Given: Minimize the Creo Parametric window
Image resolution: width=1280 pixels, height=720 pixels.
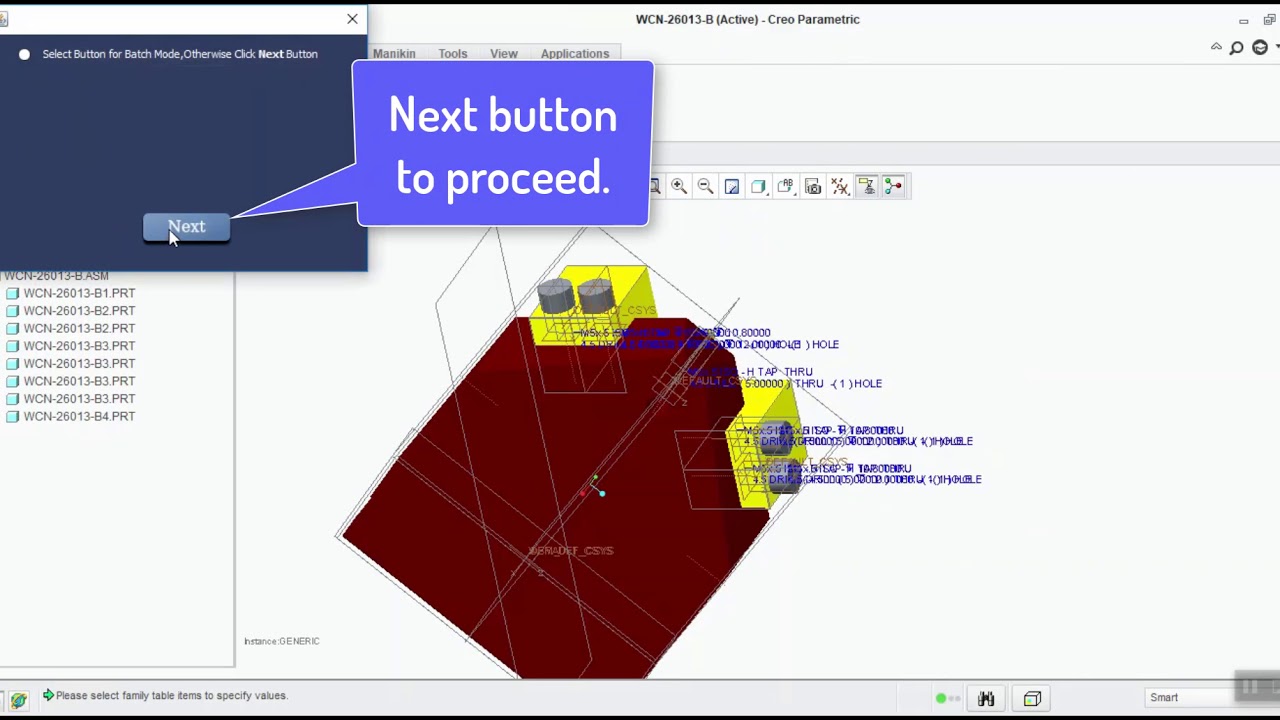Looking at the screenshot, I should [1243, 21].
